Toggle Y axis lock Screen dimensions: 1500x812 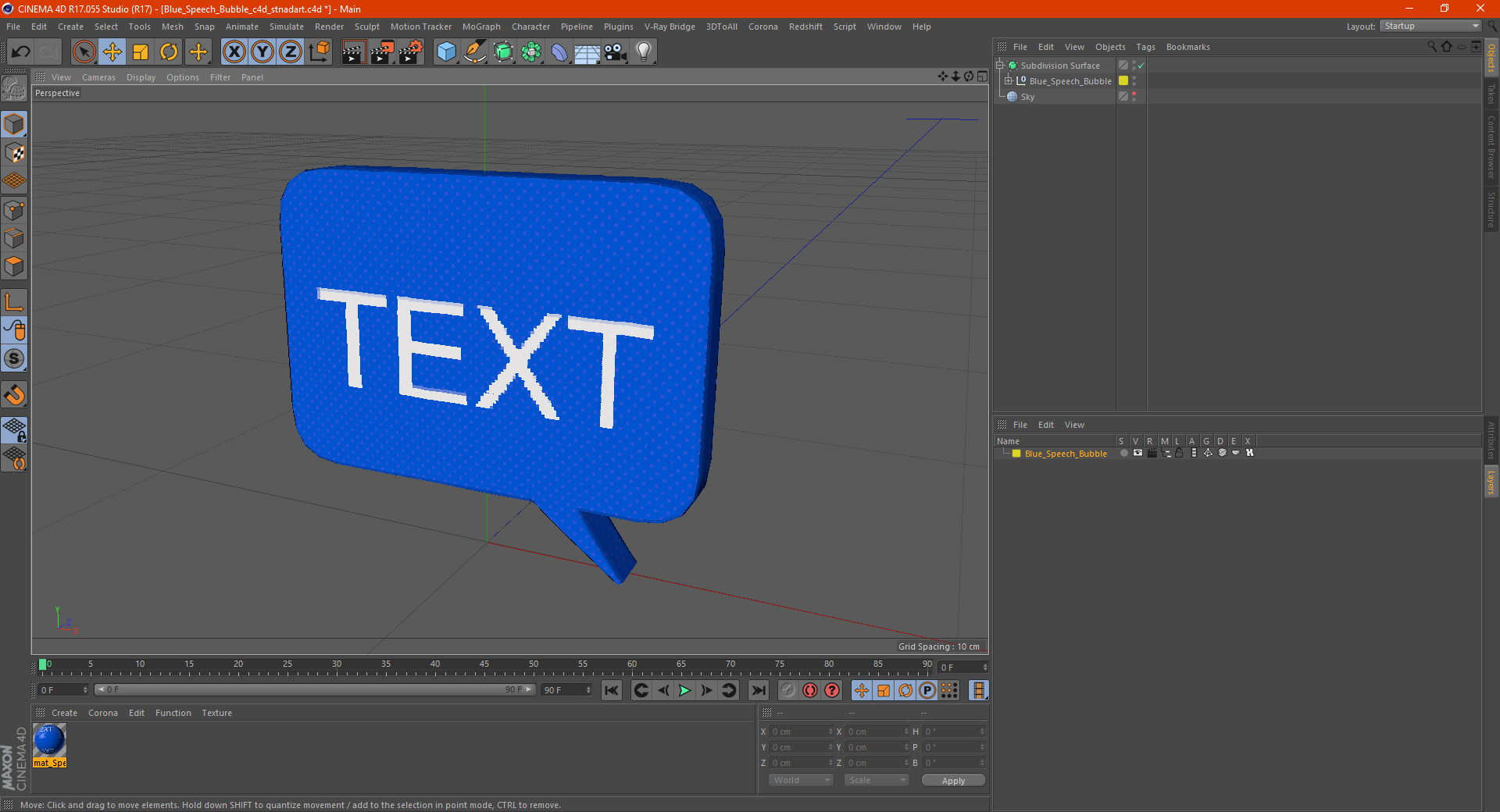262,52
